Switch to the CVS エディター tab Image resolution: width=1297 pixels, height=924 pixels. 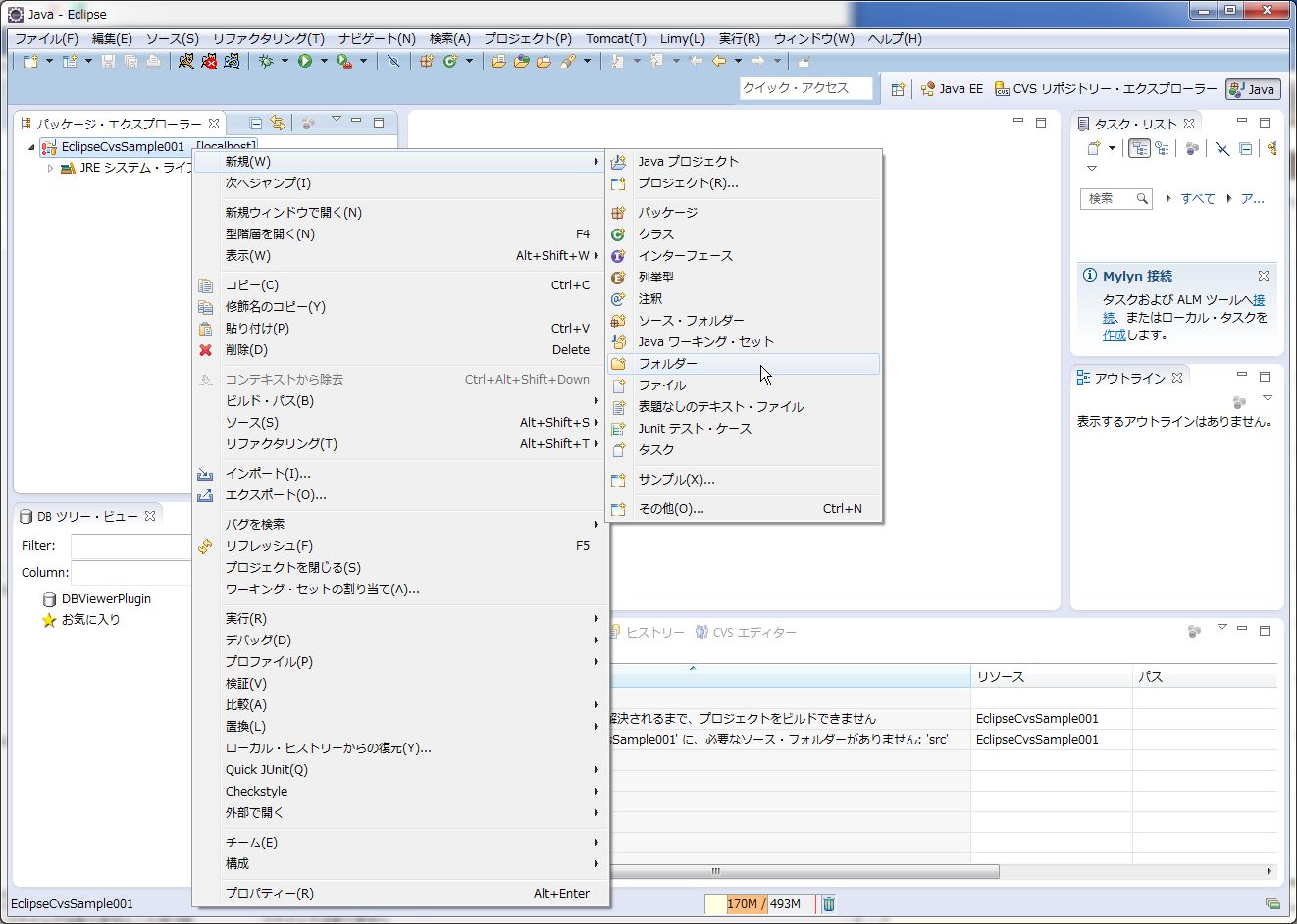pyautogui.click(x=746, y=632)
